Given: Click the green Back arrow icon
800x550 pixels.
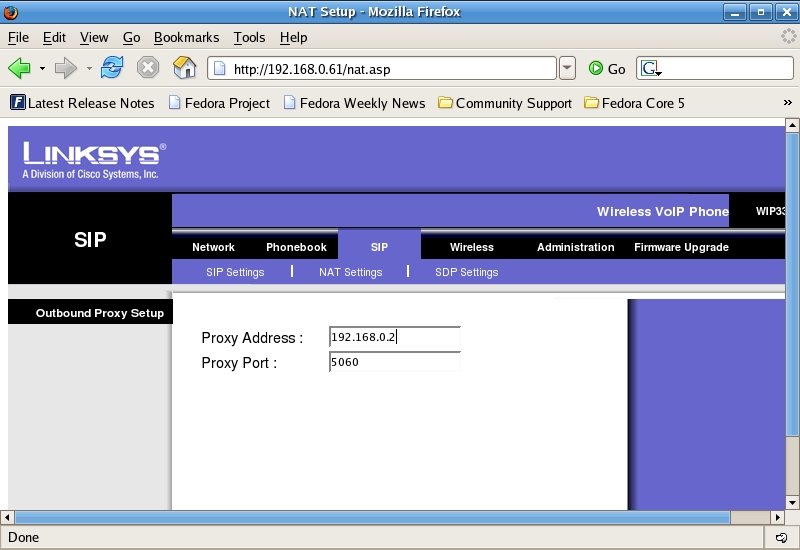Looking at the screenshot, I should tap(19, 68).
